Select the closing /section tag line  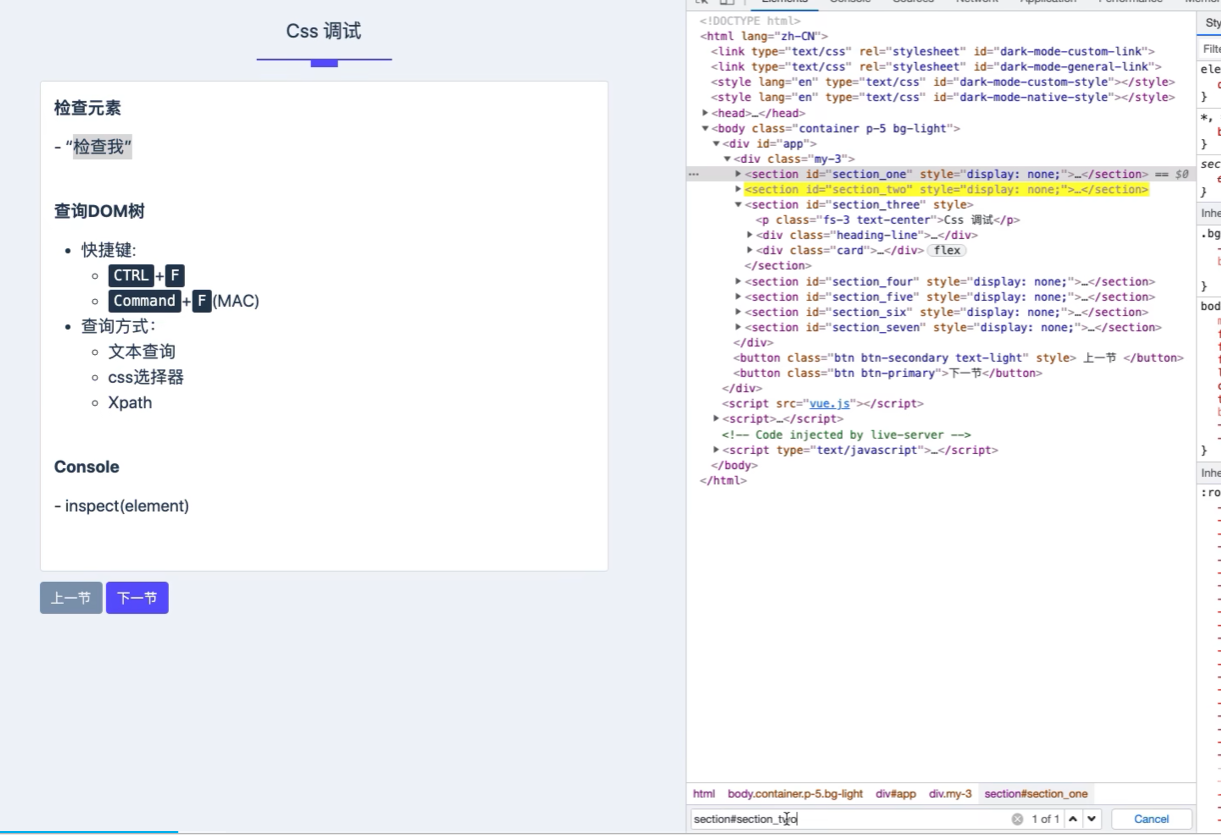coord(778,266)
